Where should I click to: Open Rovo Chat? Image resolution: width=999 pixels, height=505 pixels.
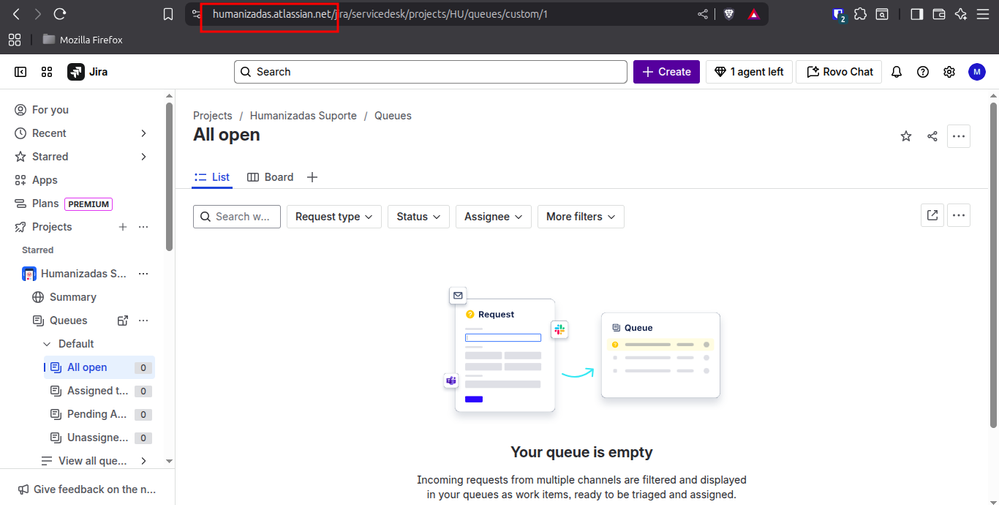click(840, 72)
